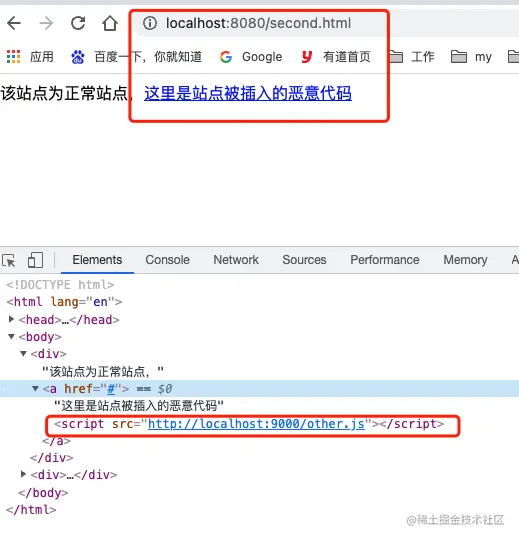This screenshot has width=519, height=541.
Task: Go to the home page icon
Action: pyautogui.click(x=110, y=23)
